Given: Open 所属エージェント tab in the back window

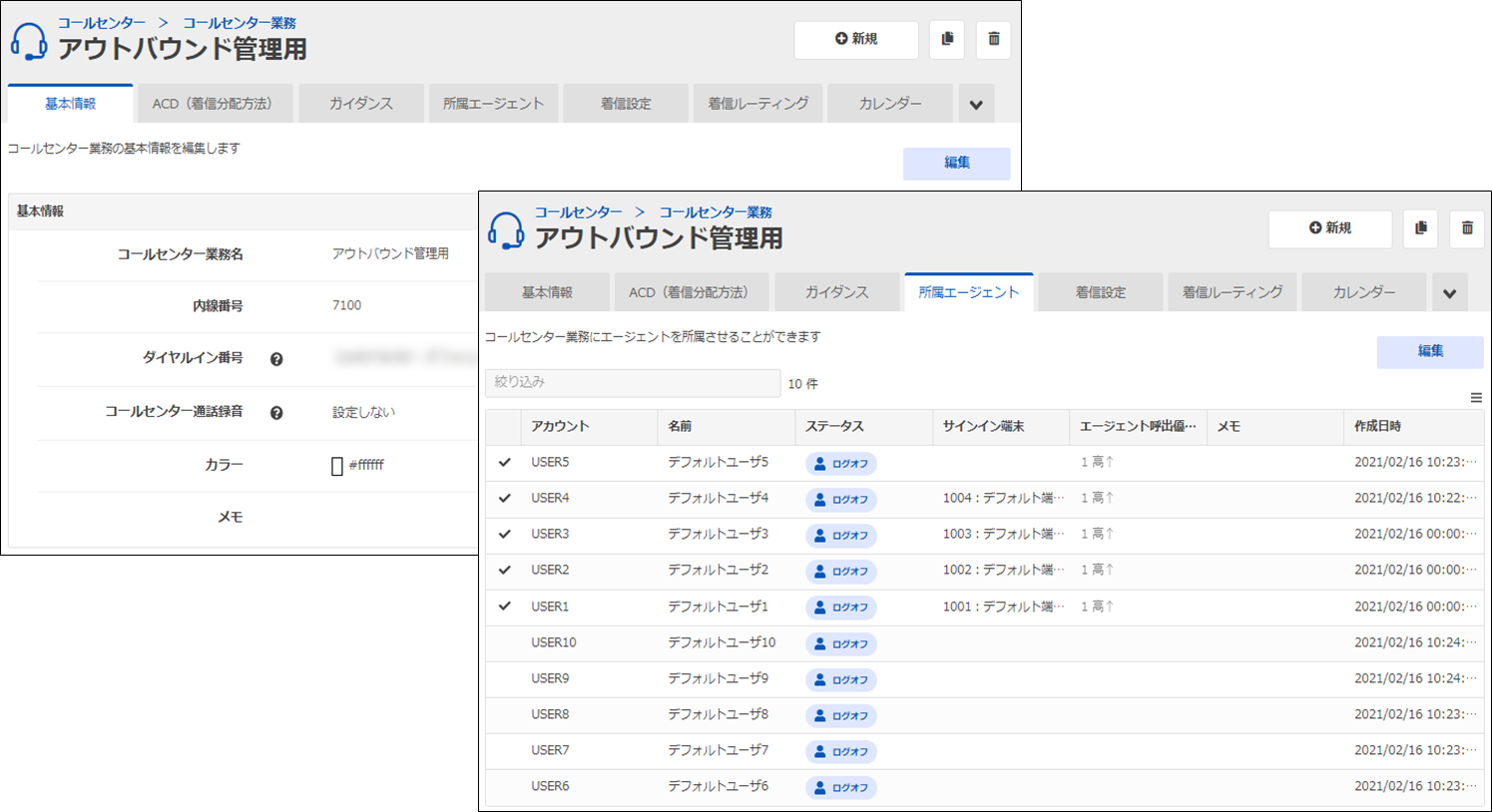Looking at the screenshot, I should point(493,104).
